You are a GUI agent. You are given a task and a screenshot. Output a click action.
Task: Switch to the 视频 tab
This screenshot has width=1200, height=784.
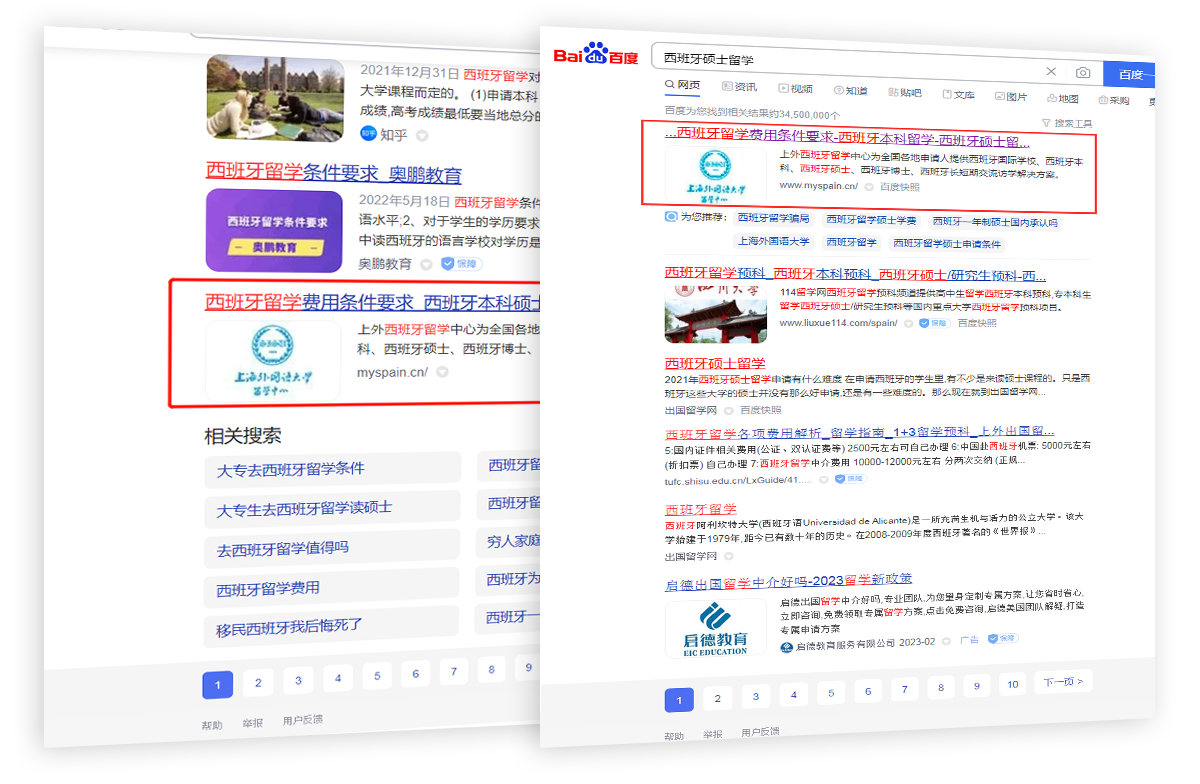pos(795,89)
